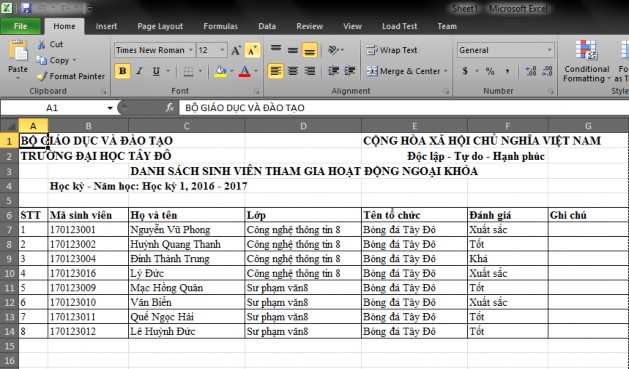Viewport: 629px width, 369px height.
Task: Open Clipboard group dialog launcher
Action: [x=103, y=91]
